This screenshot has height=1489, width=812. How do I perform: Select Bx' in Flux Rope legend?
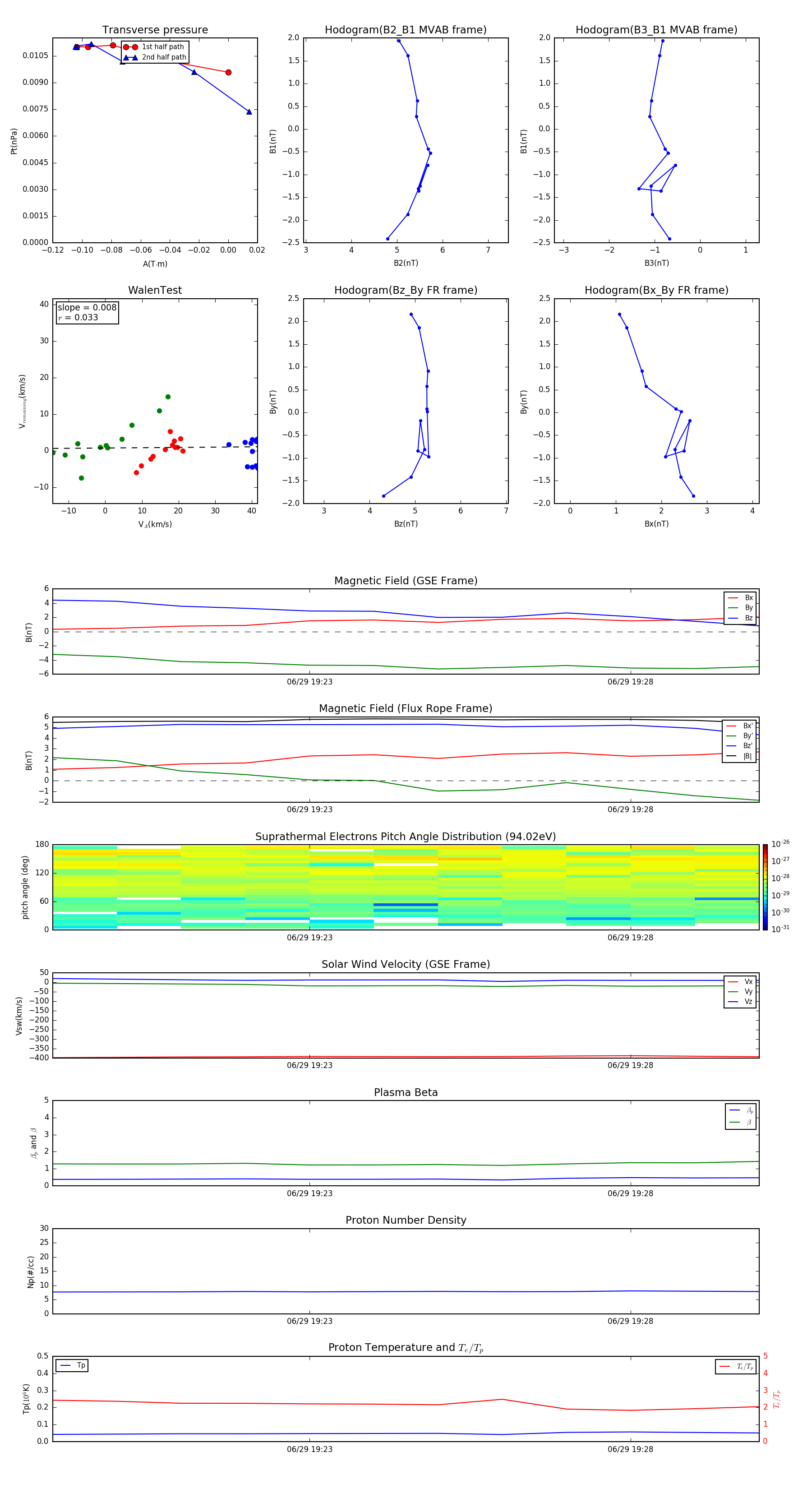tap(740, 726)
